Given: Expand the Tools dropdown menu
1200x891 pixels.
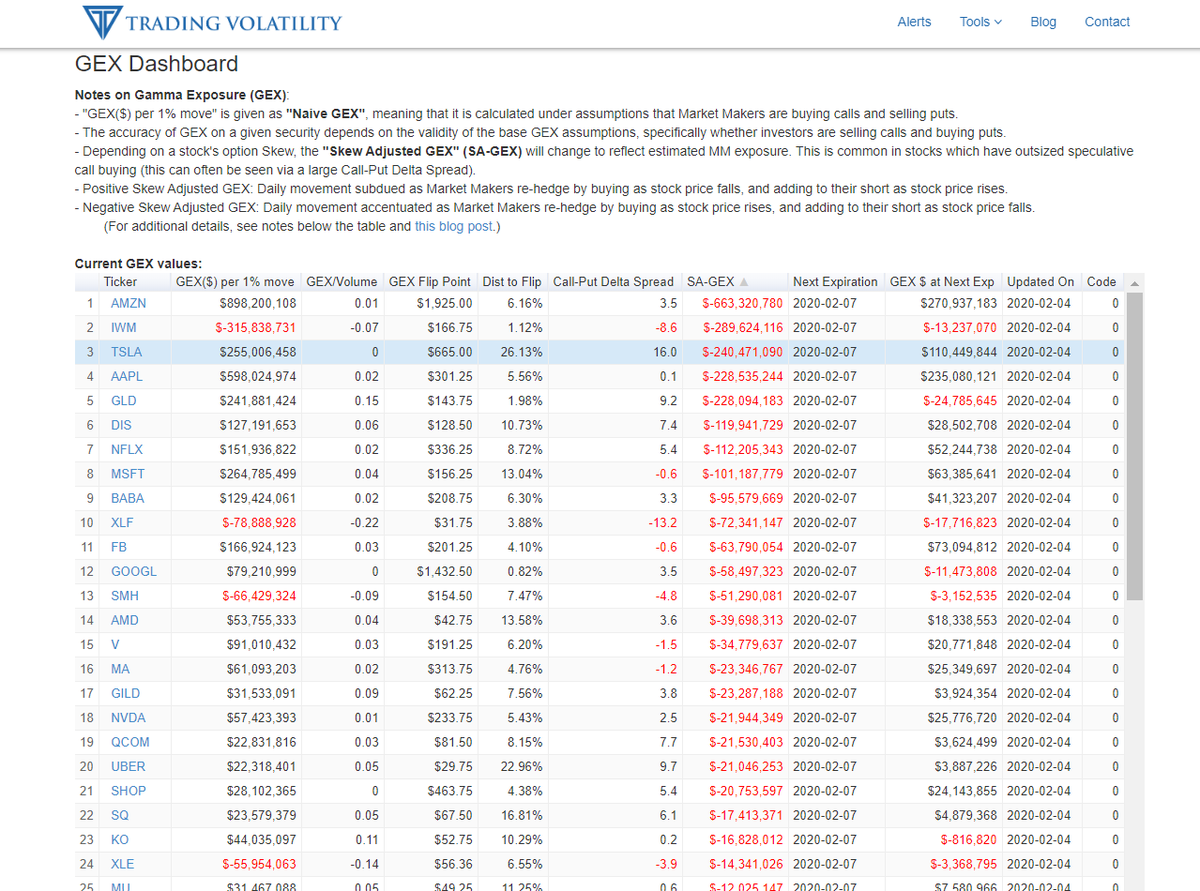Looking at the screenshot, I should pyautogui.click(x=980, y=22).
